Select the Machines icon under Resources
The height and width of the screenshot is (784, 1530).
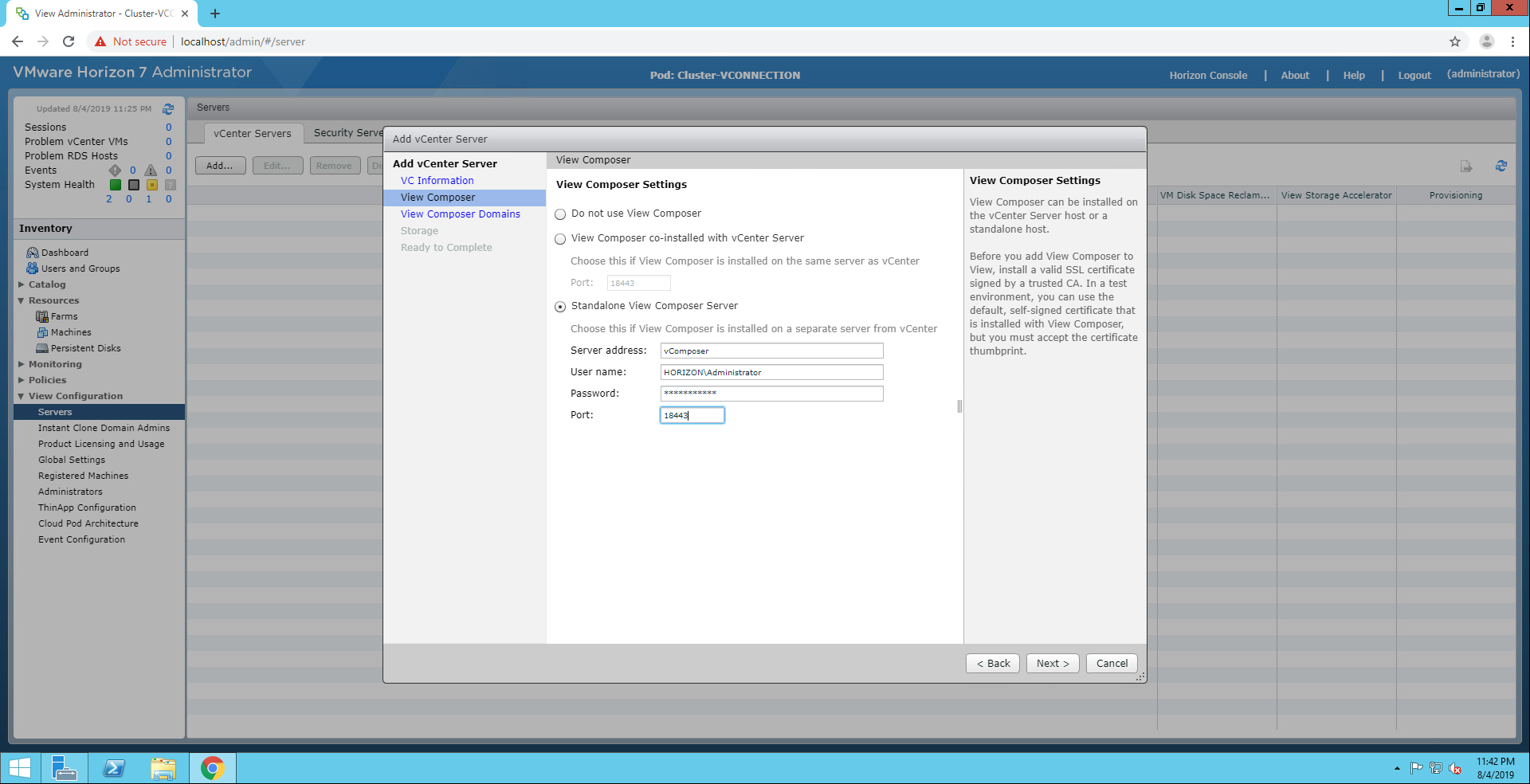pos(42,332)
